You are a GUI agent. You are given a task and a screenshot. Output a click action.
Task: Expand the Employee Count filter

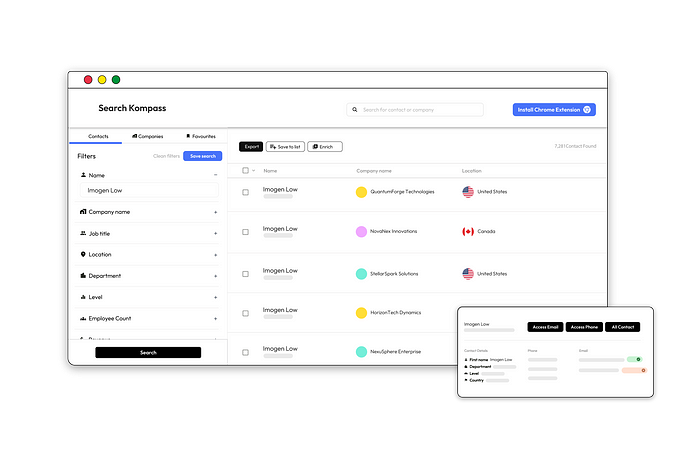(216, 319)
